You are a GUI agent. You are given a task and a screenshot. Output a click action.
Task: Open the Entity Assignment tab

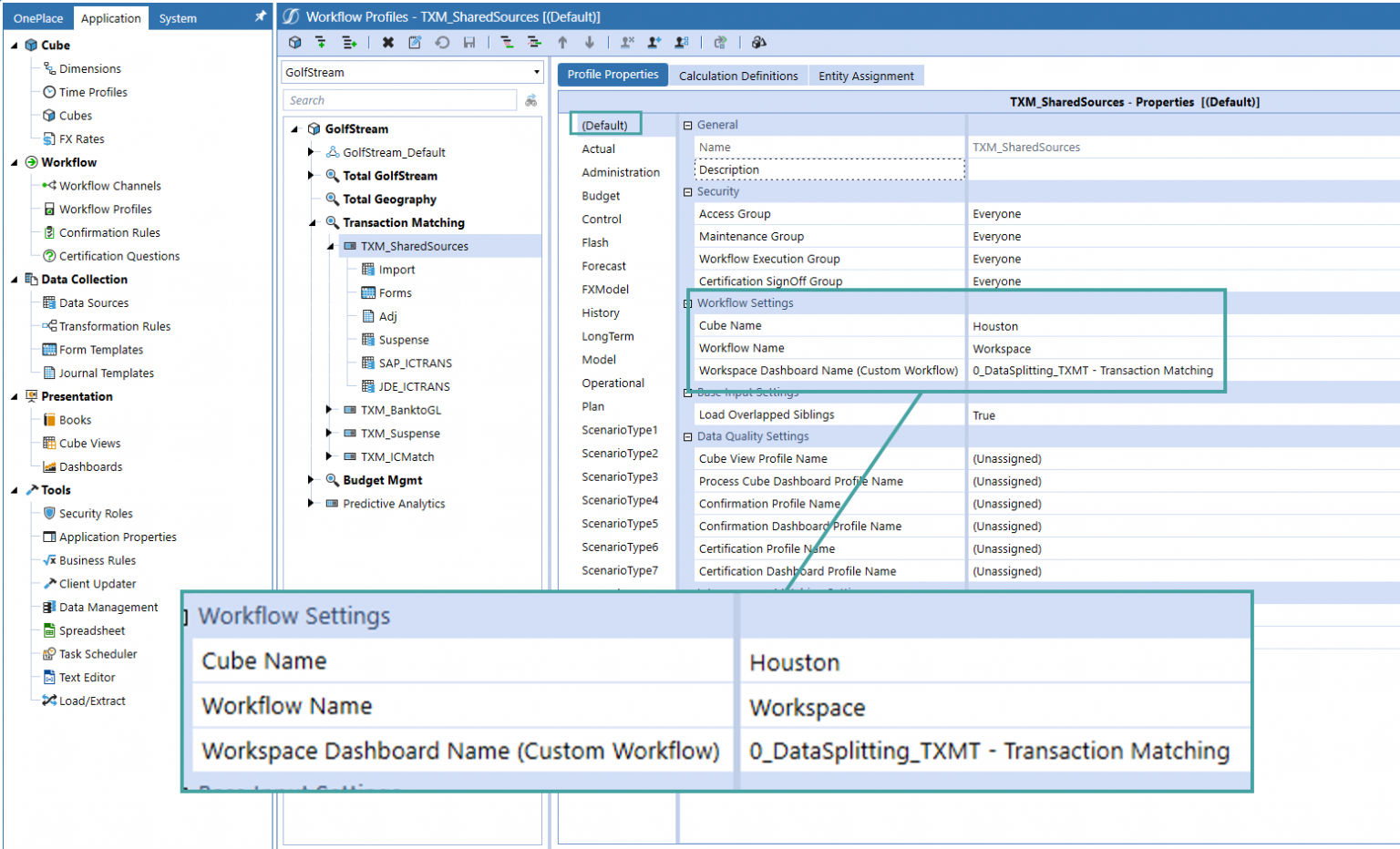[x=866, y=76]
